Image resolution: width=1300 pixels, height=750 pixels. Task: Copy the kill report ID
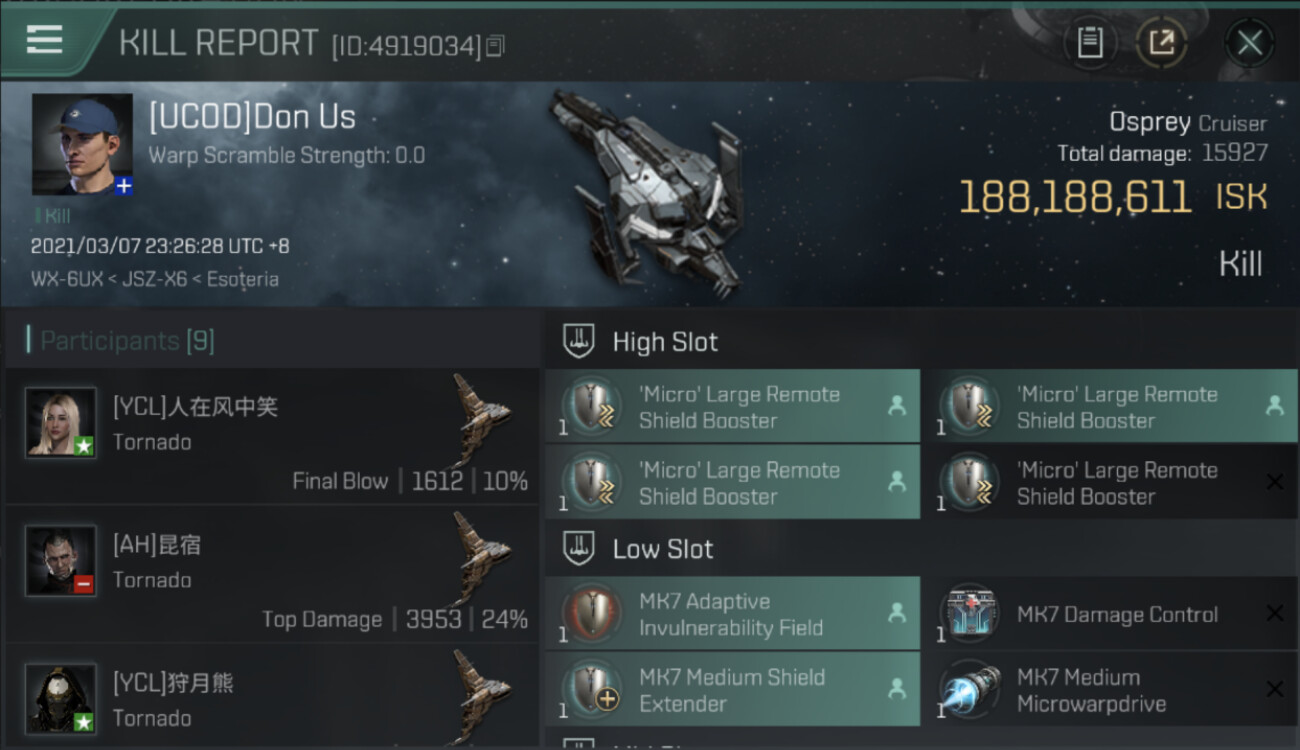496,45
